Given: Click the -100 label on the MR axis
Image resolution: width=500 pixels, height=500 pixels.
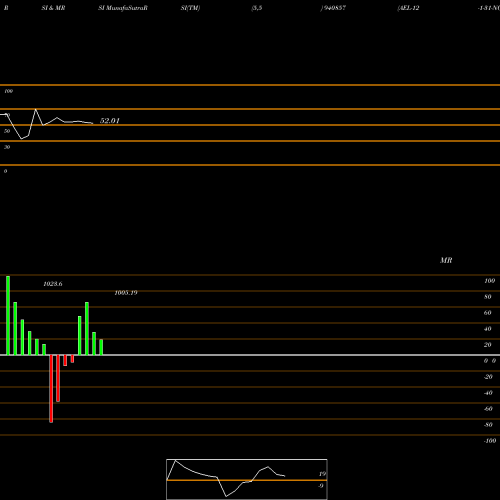Looking at the screenshot, I should (x=490, y=441).
